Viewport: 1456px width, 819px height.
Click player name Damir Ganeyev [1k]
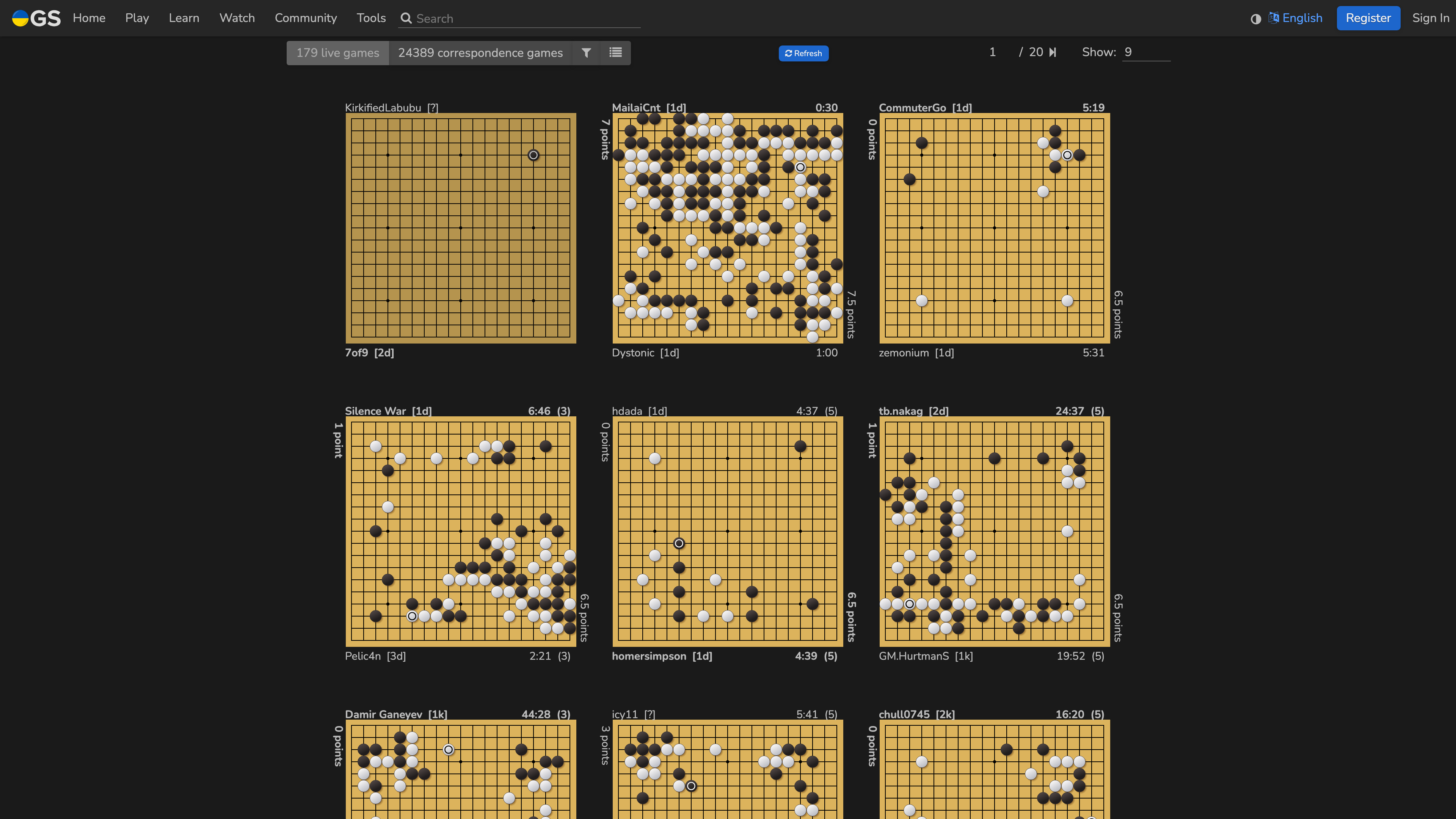(x=396, y=714)
